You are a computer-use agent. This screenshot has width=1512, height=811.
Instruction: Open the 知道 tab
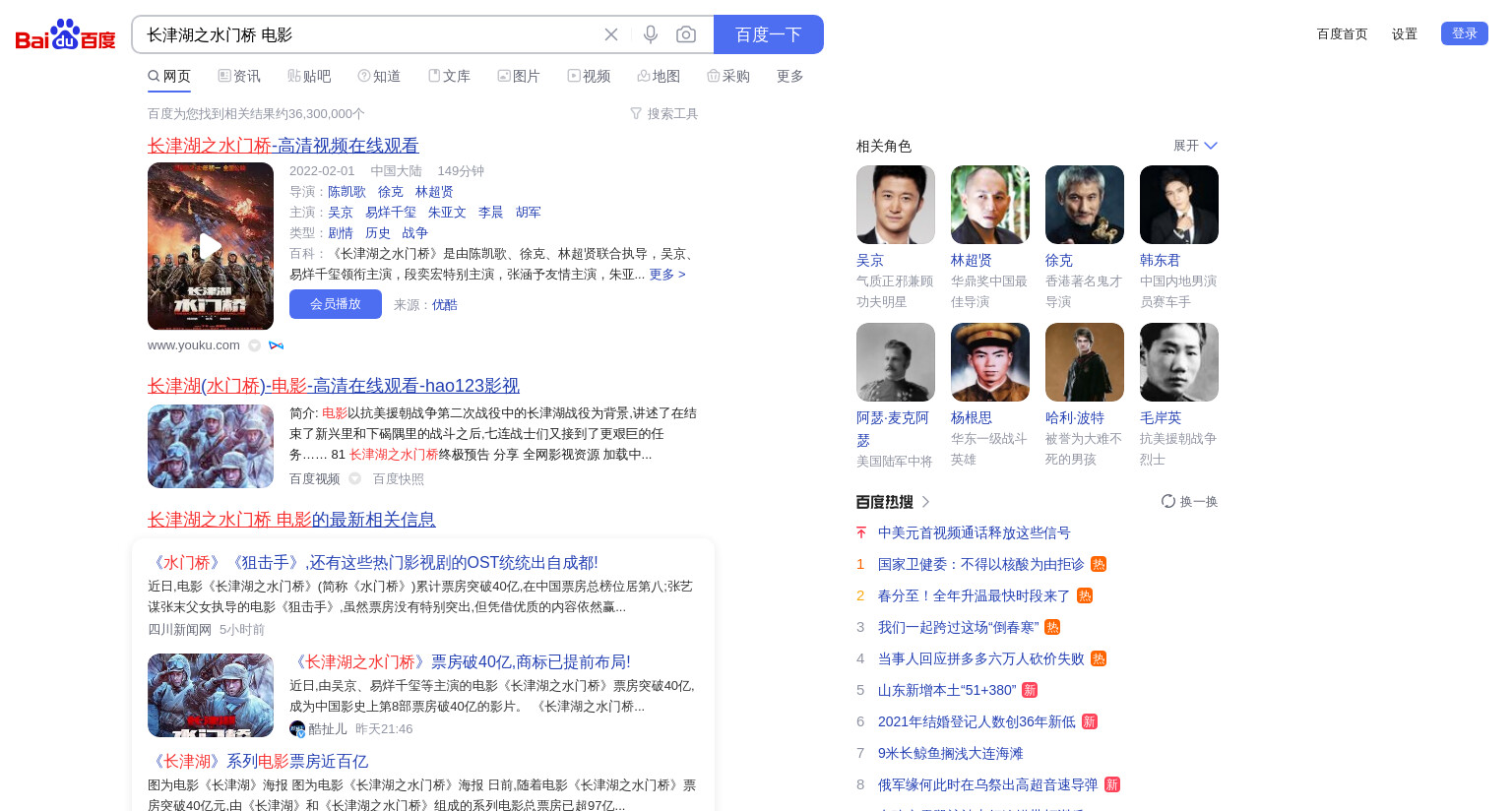[x=379, y=76]
